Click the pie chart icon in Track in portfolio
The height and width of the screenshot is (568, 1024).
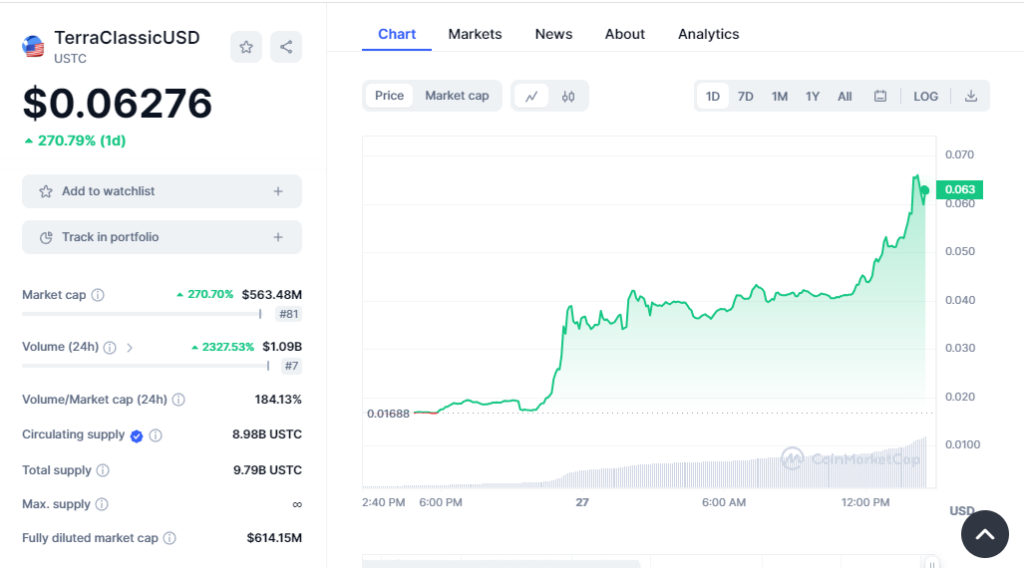[46, 237]
